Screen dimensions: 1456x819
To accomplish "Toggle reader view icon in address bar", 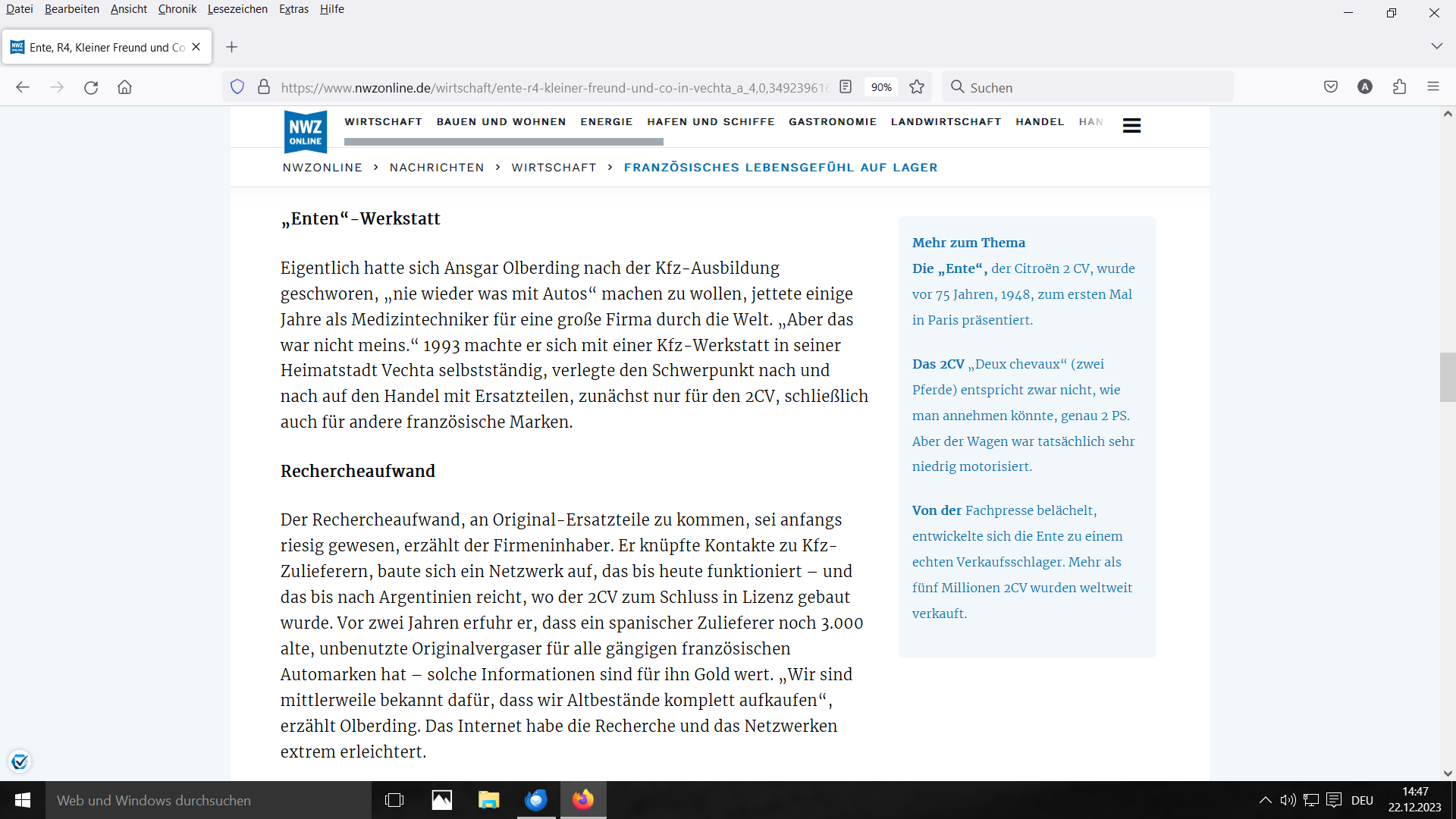I will click(x=846, y=87).
